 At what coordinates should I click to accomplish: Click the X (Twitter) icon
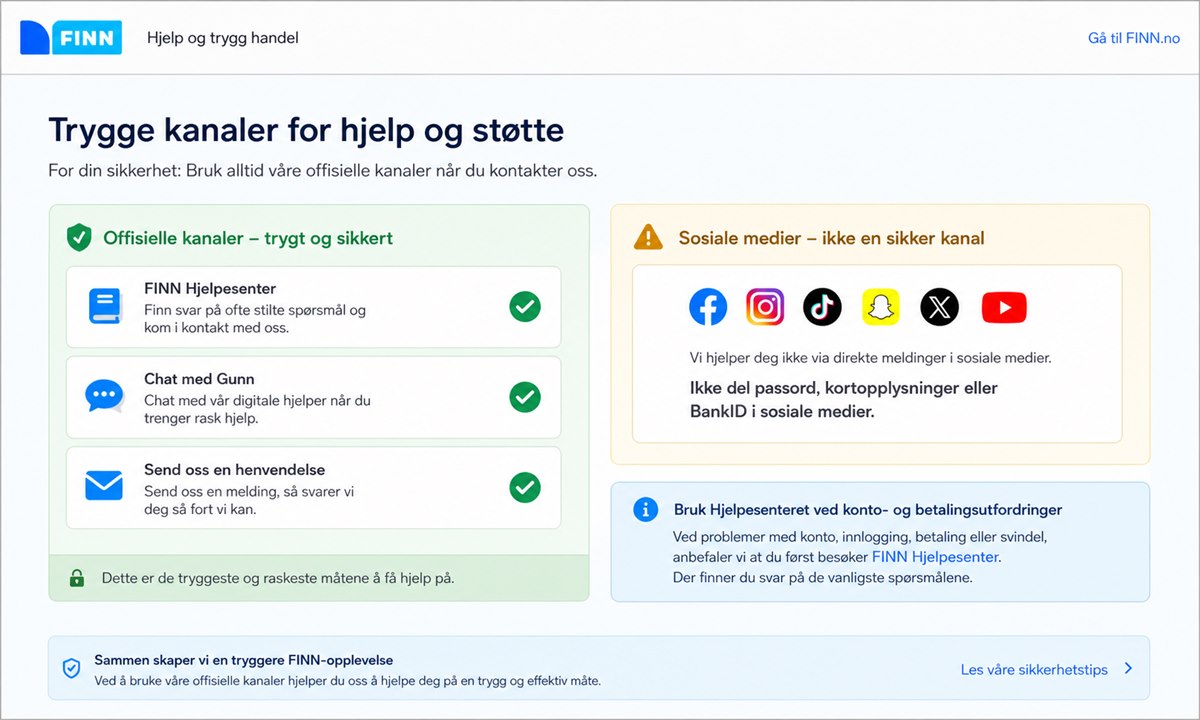(x=939, y=307)
